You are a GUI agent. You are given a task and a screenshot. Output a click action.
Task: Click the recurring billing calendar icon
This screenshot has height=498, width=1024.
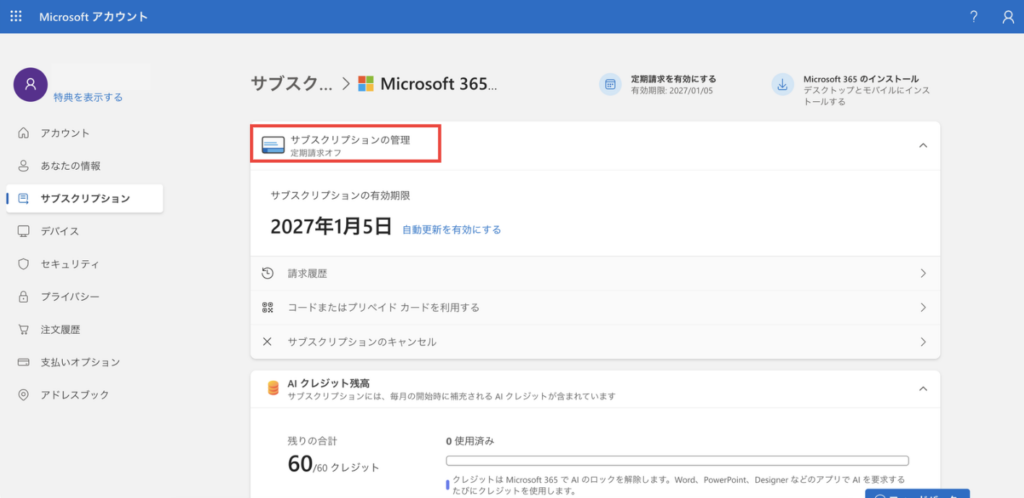pos(609,85)
